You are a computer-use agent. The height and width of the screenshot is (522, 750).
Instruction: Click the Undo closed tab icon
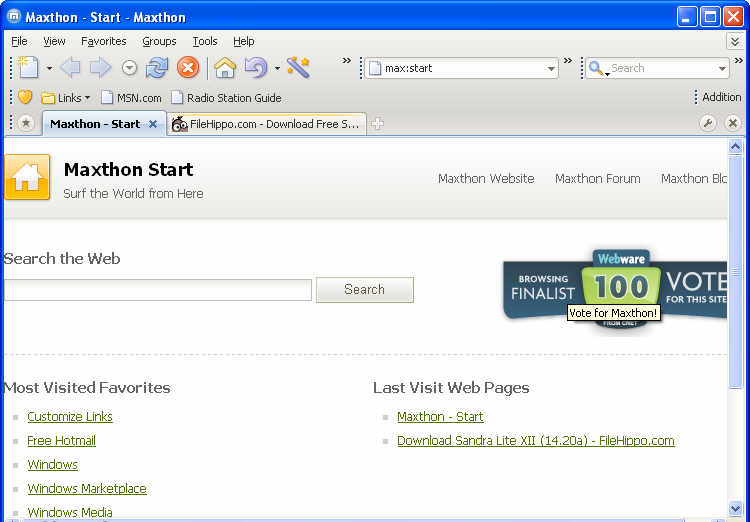coord(256,67)
